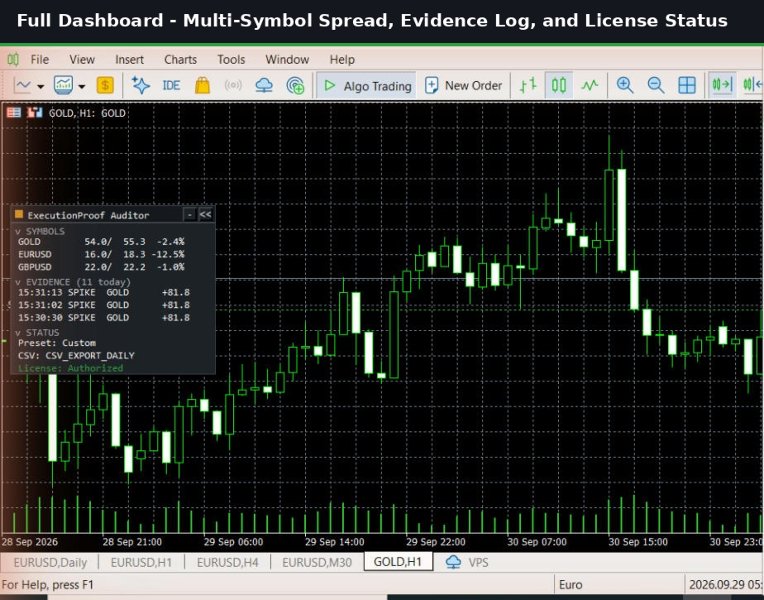
Task: Open the Tools menu
Action: [x=231, y=59]
